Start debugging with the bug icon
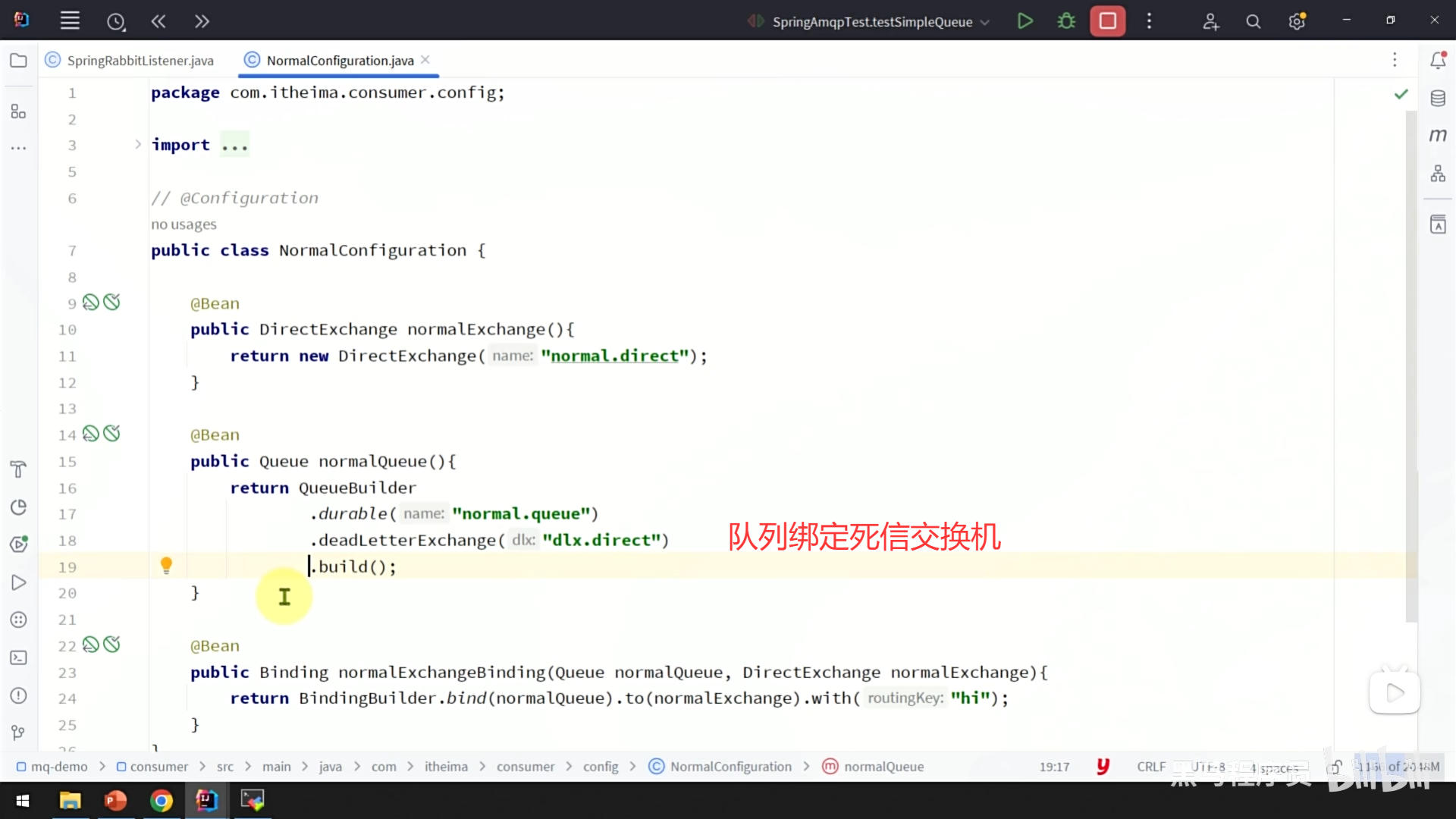The image size is (1456, 819). 1066,21
